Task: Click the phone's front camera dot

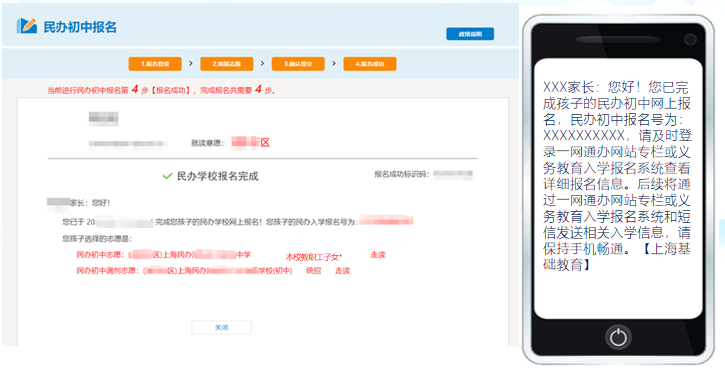Action: click(x=690, y=40)
